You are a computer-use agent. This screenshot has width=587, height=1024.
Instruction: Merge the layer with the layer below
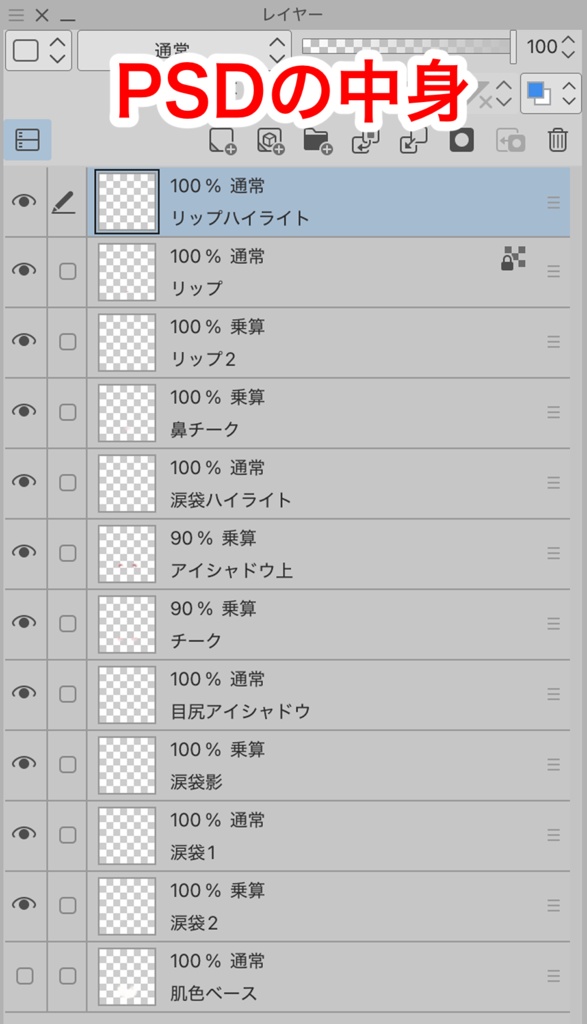[414, 140]
